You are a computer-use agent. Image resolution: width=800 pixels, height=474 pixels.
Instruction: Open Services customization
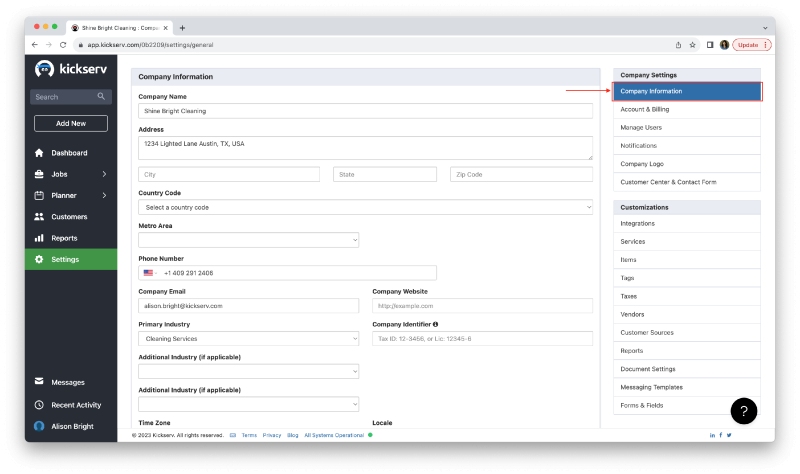point(687,242)
